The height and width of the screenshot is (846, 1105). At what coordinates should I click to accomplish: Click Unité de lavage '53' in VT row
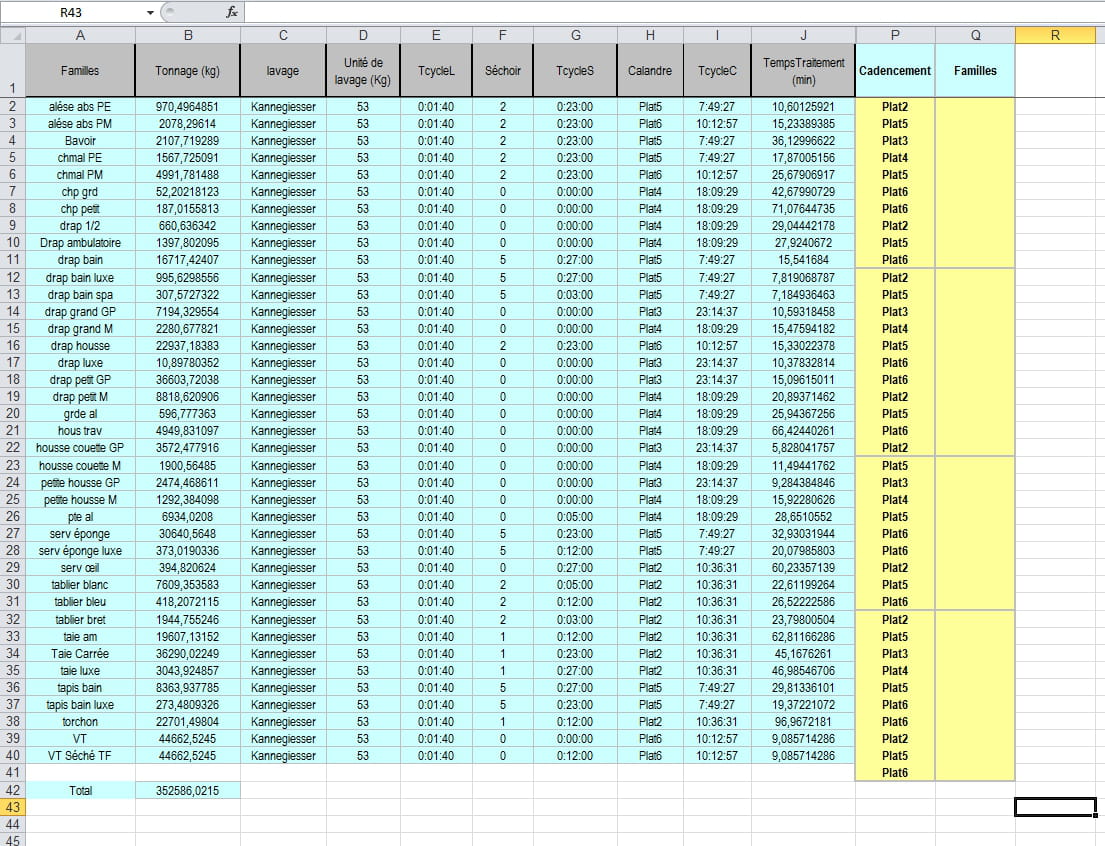tap(363, 738)
